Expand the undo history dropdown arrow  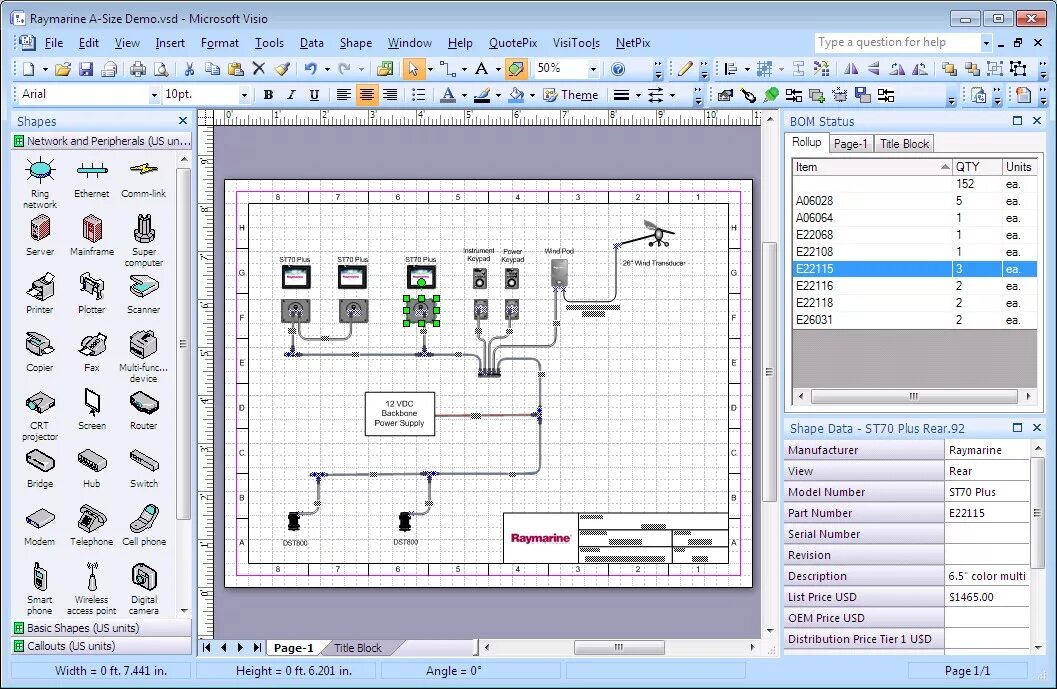pos(327,69)
